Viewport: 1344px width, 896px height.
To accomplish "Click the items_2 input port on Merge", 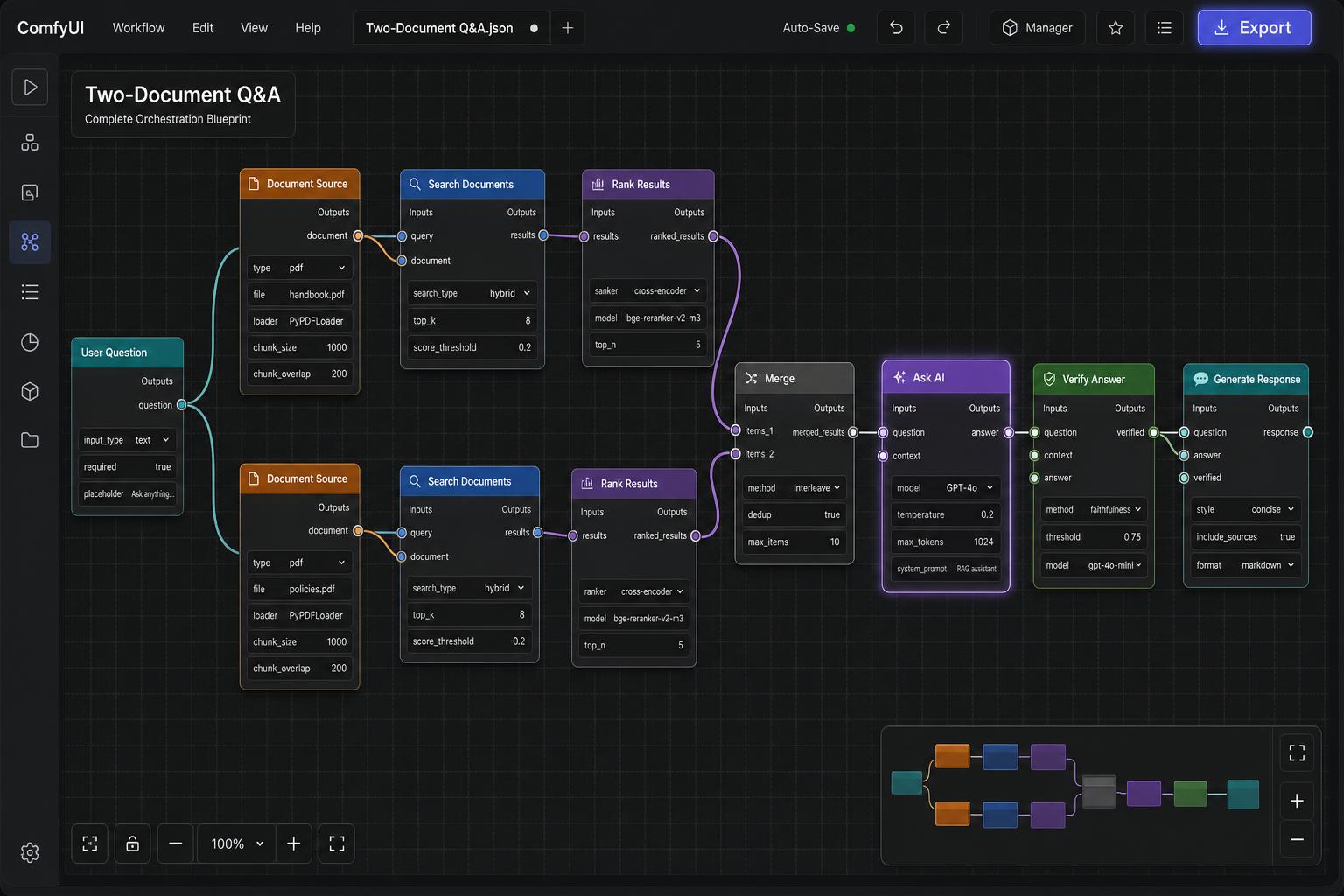I will [x=736, y=454].
